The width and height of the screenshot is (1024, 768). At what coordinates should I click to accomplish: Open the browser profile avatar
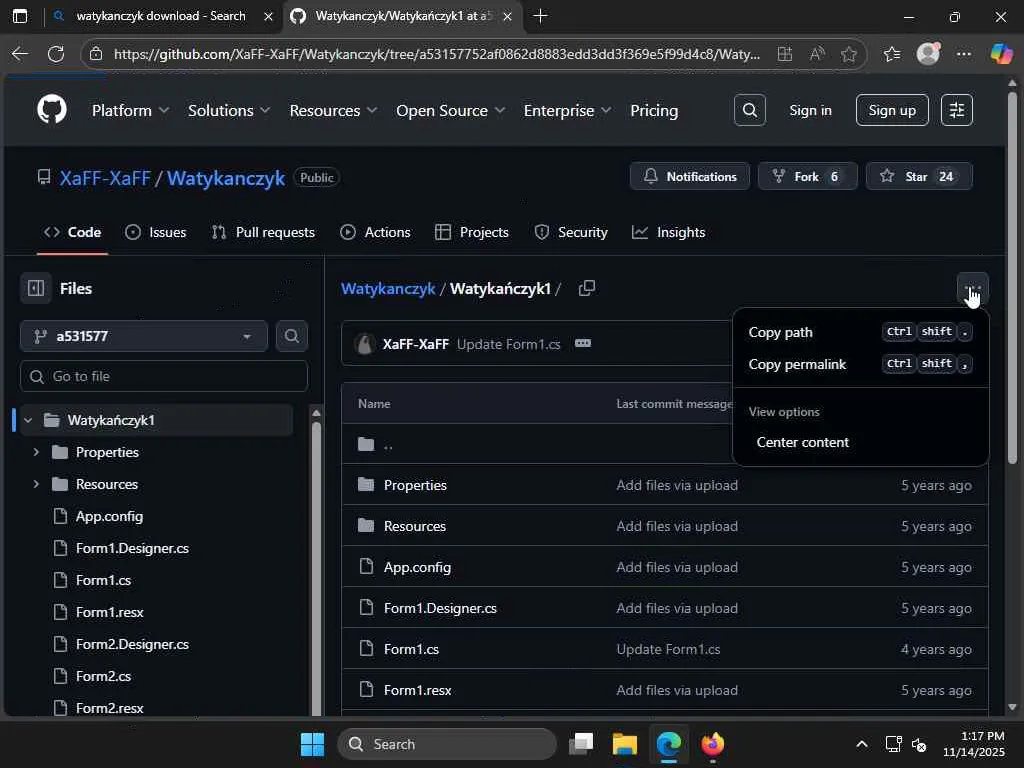[x=928, y=54]
